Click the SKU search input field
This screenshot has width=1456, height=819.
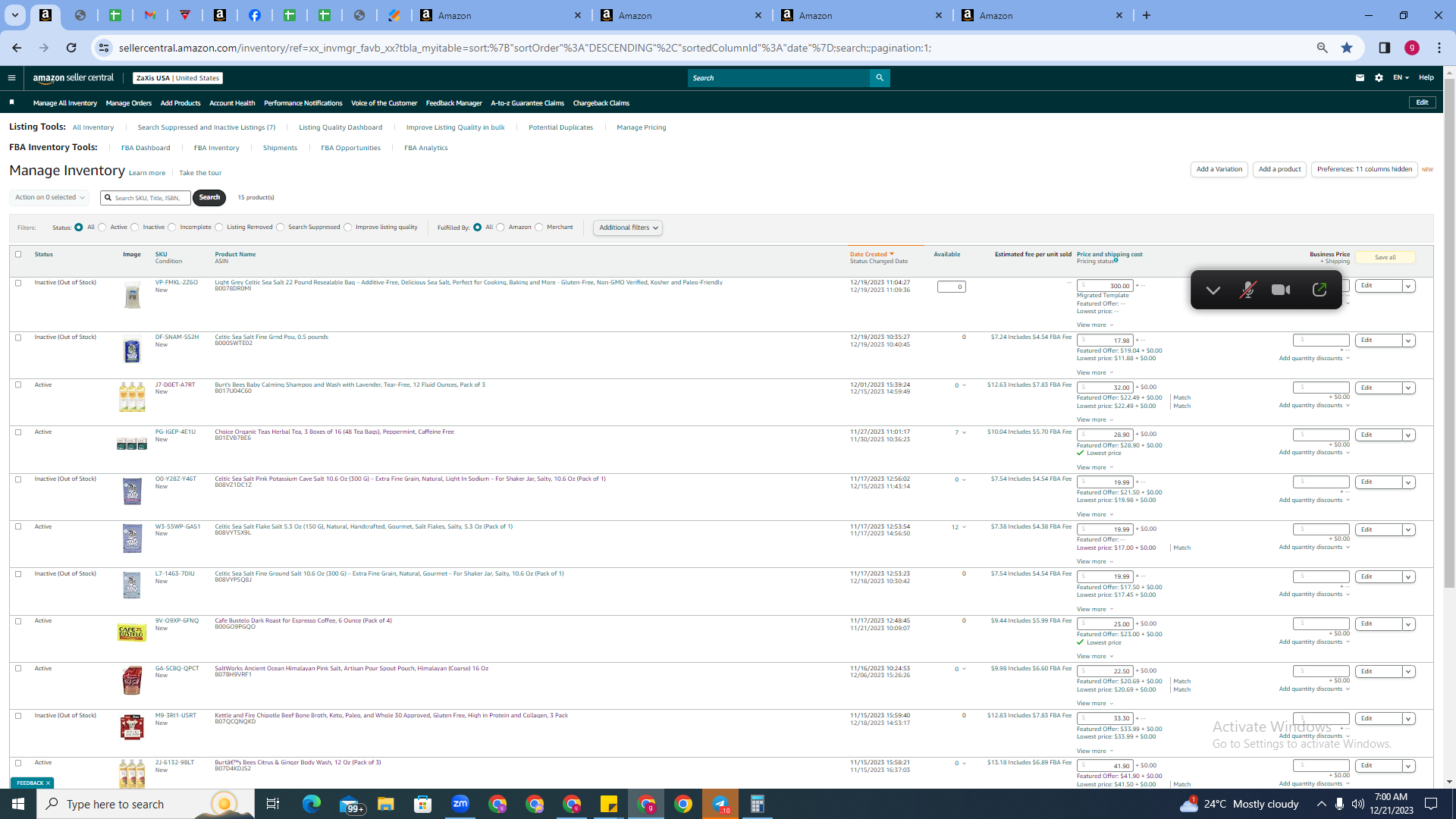pyautogui.click(x=146, y=198)
